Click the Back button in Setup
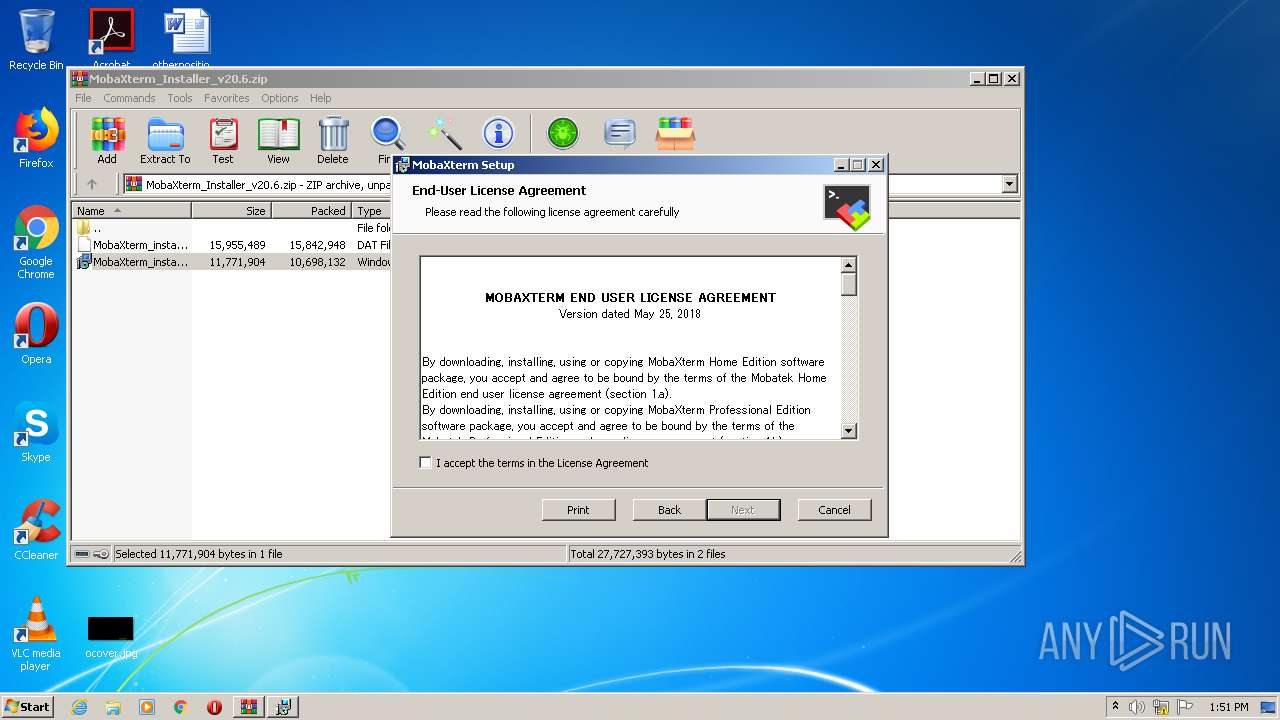 click(669, 510)
